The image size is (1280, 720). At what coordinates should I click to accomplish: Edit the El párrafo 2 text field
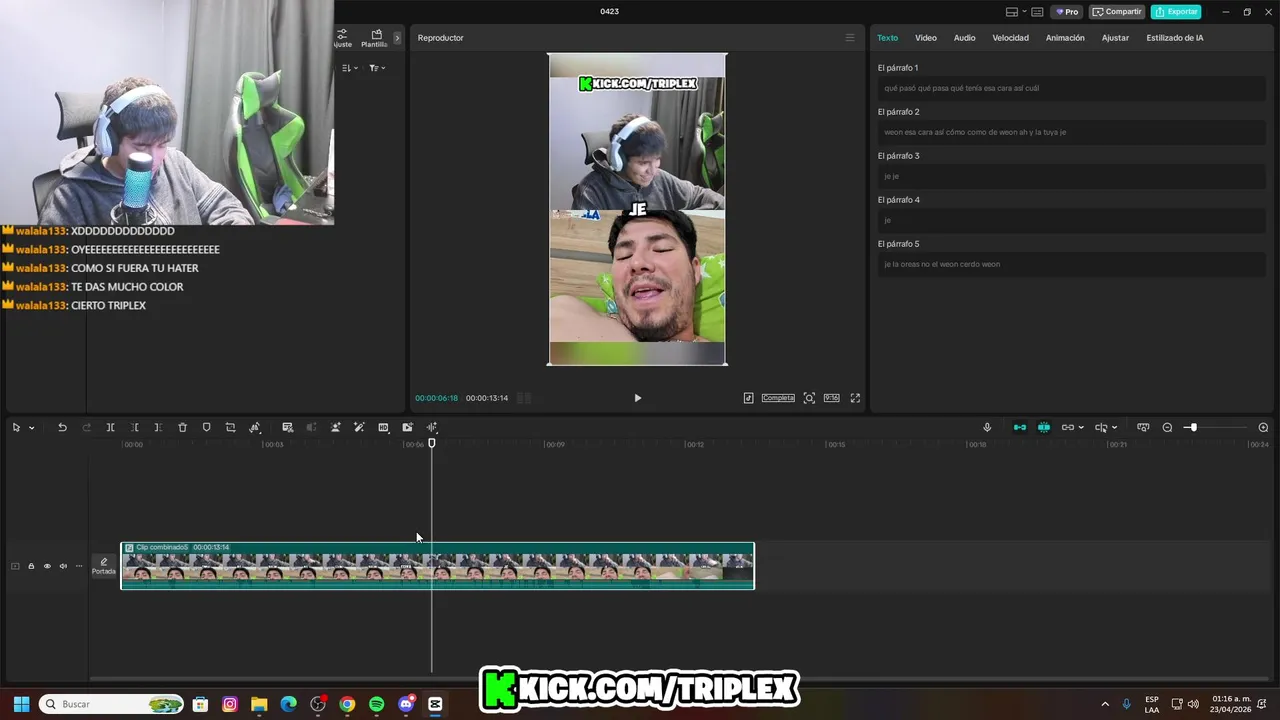[x=1070, y=132]
